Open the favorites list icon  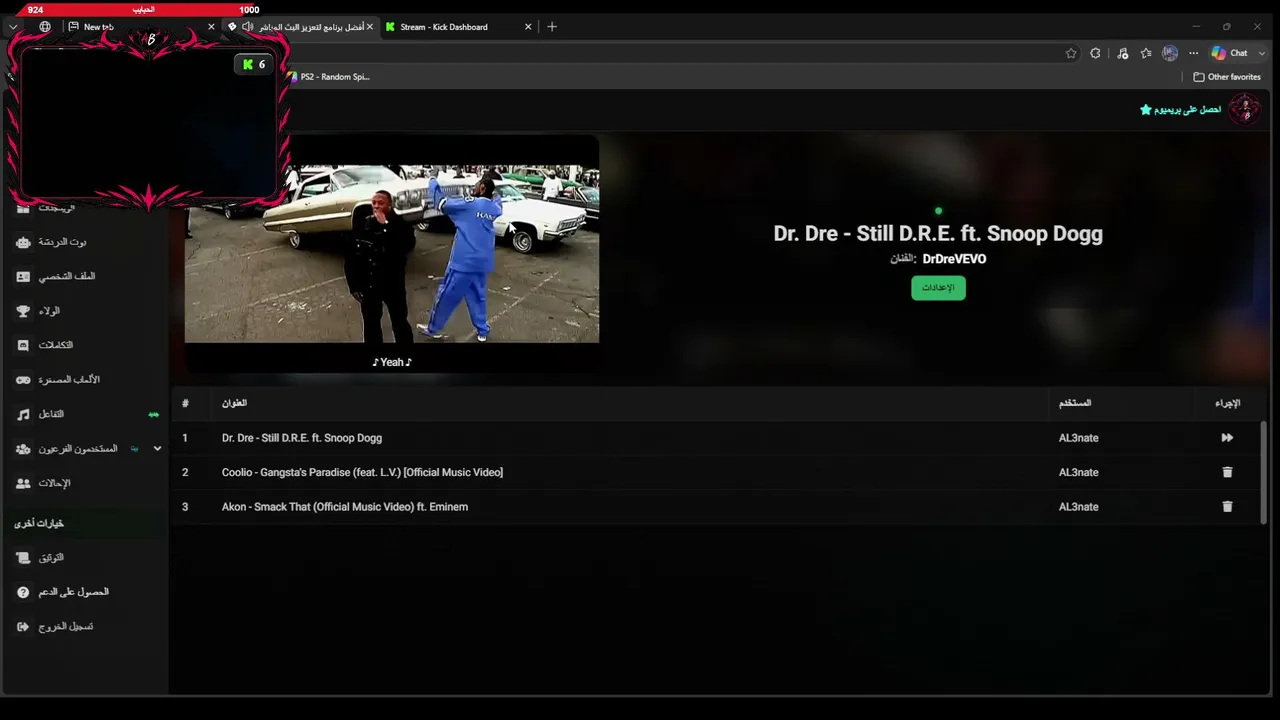pos(1146,53)
